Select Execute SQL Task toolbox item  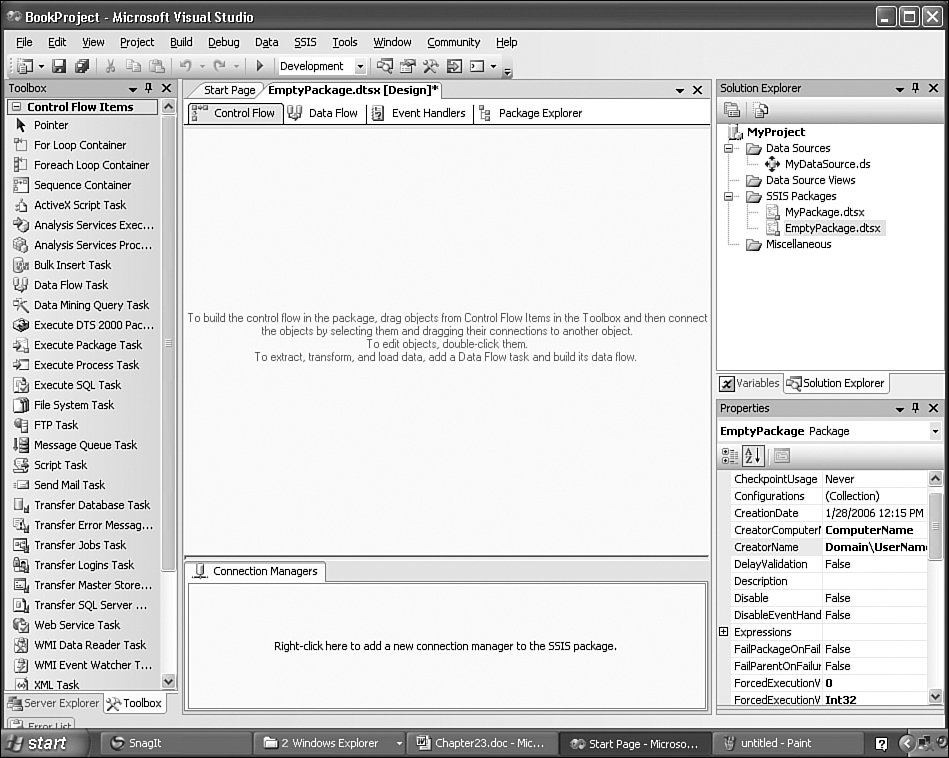(85, 385)
